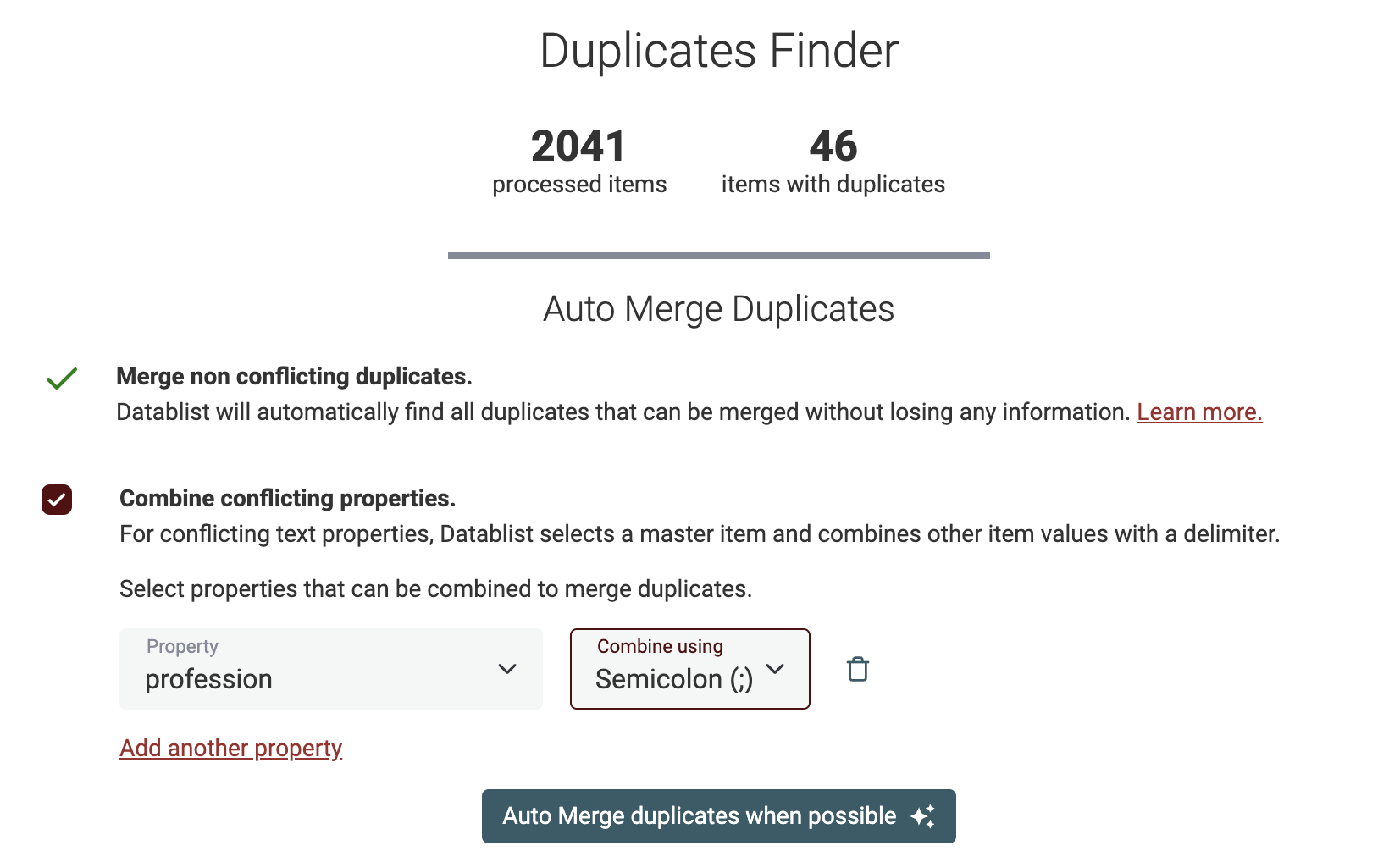The height and width of the screenshot is (862, 1400).
Task: Click the sparkles icon on the merge button
Action: click(x=924, y=815)
